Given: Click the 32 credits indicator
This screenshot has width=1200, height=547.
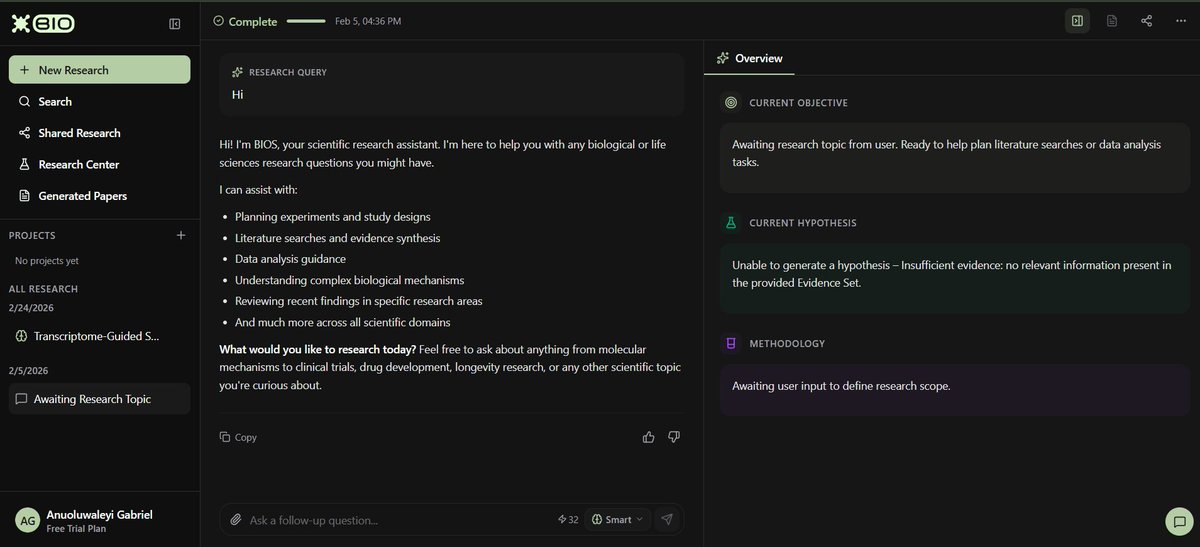Looking at the screenshot, I should 568,520.
